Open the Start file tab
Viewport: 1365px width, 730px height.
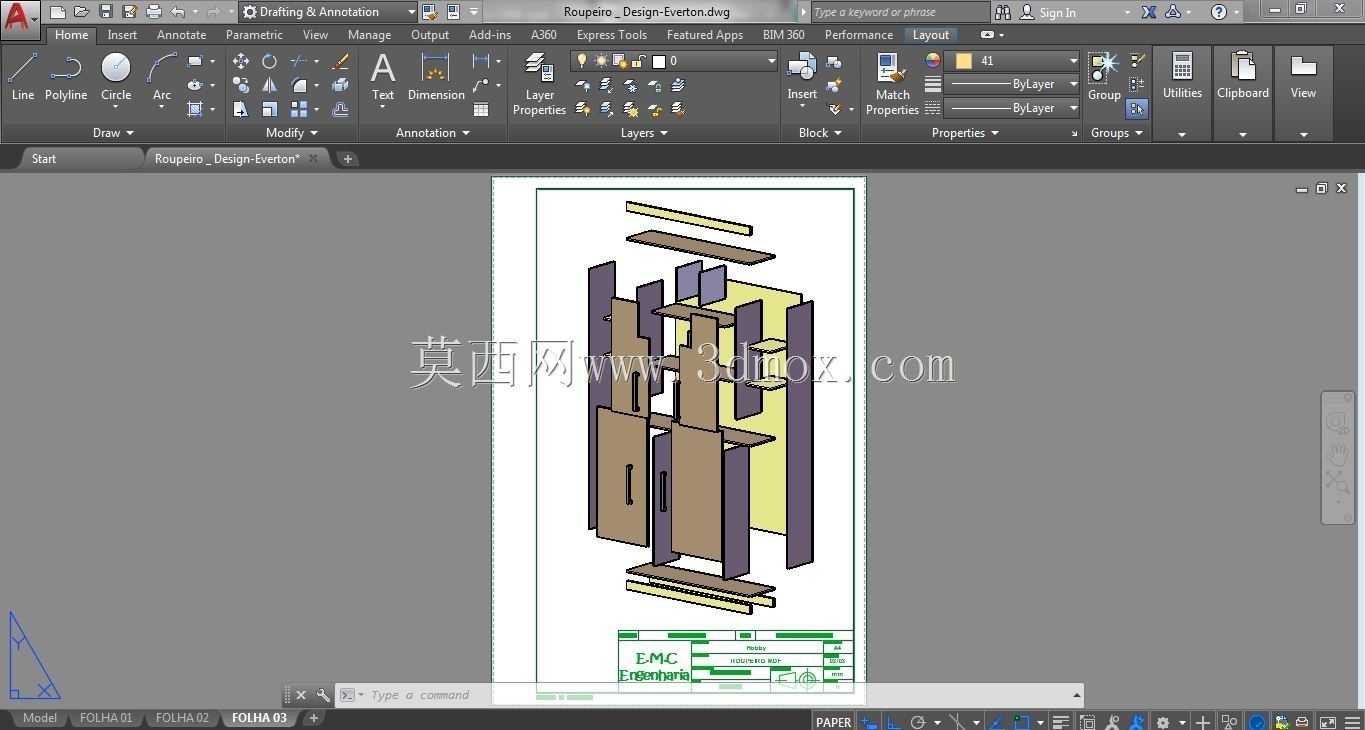pyautogui.click(x=44, y=159)
